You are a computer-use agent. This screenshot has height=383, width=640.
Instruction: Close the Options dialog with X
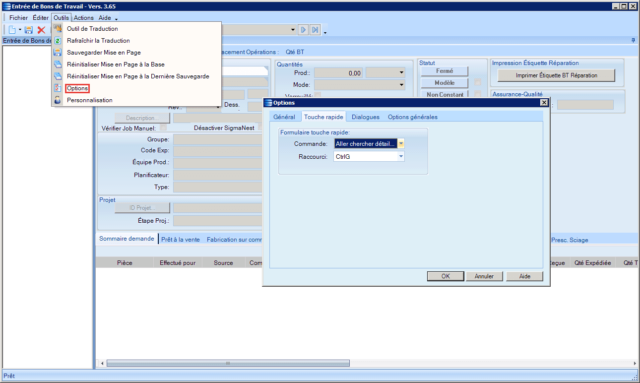click(544, 102)
